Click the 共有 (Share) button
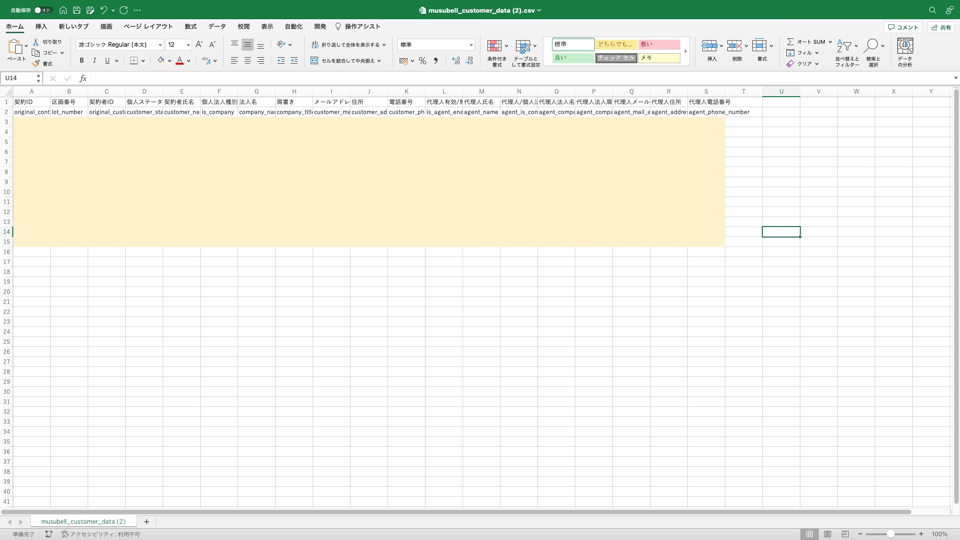960x540 pixels. [941, 27]
